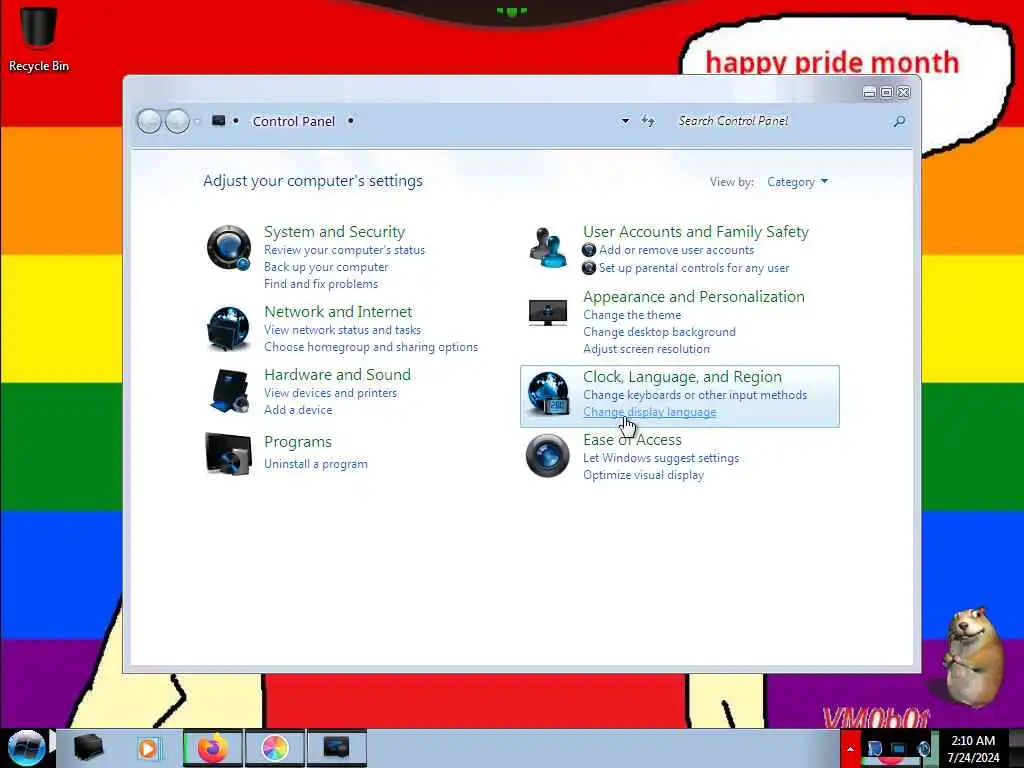Click the Control Panel icon in the address bar

(219, 121)
